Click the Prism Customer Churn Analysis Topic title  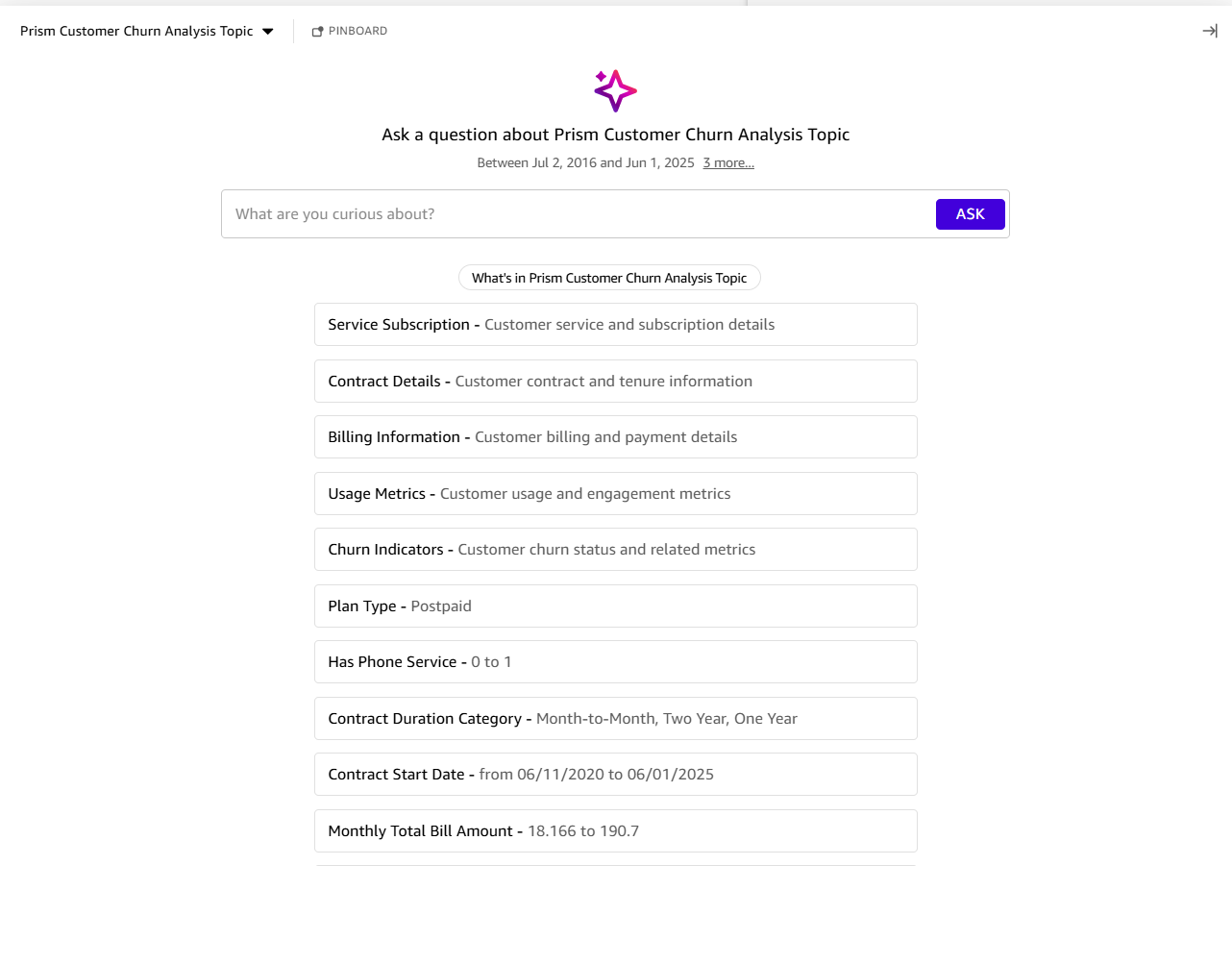(x=135, y=30)
